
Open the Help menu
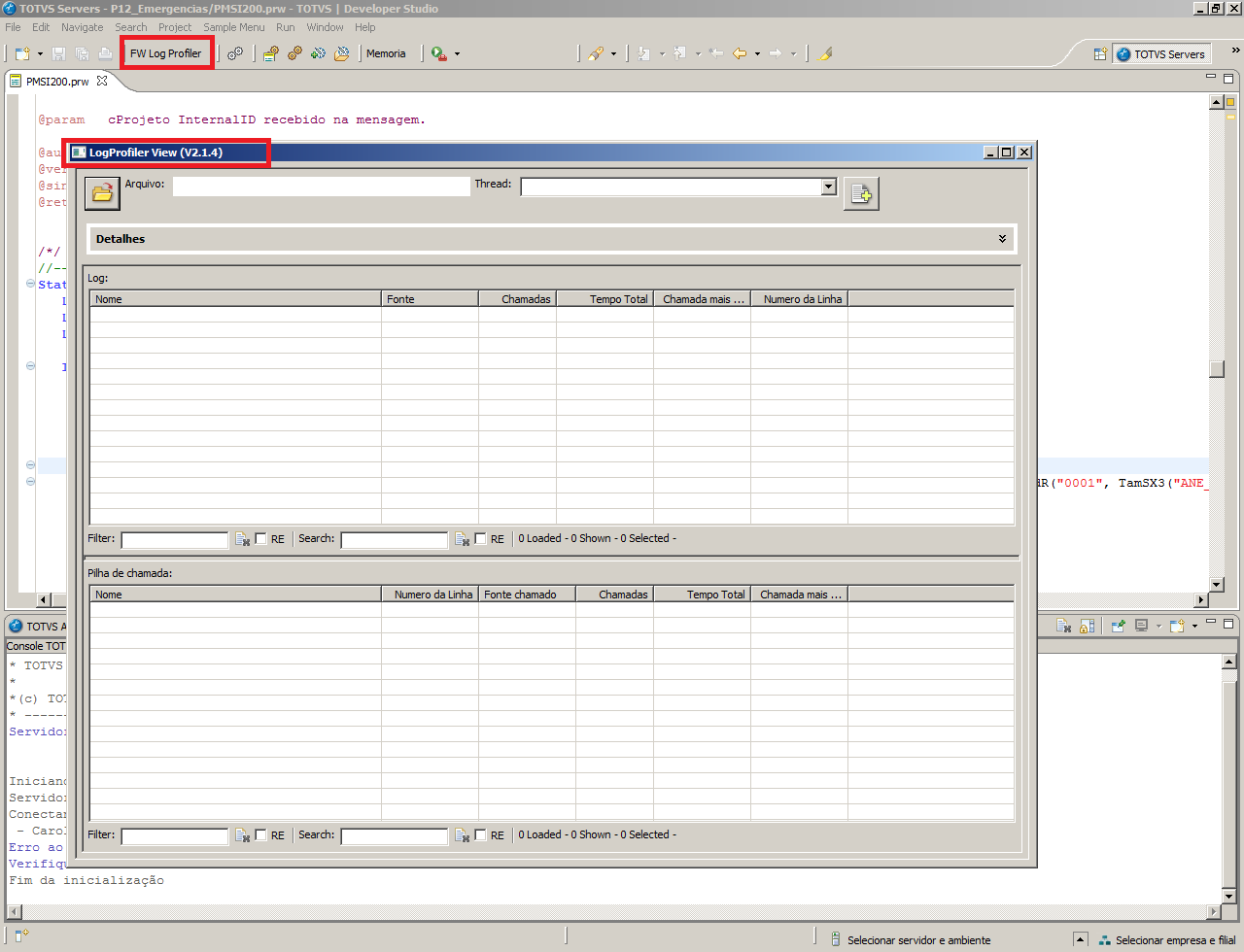(x=364, y=27)
